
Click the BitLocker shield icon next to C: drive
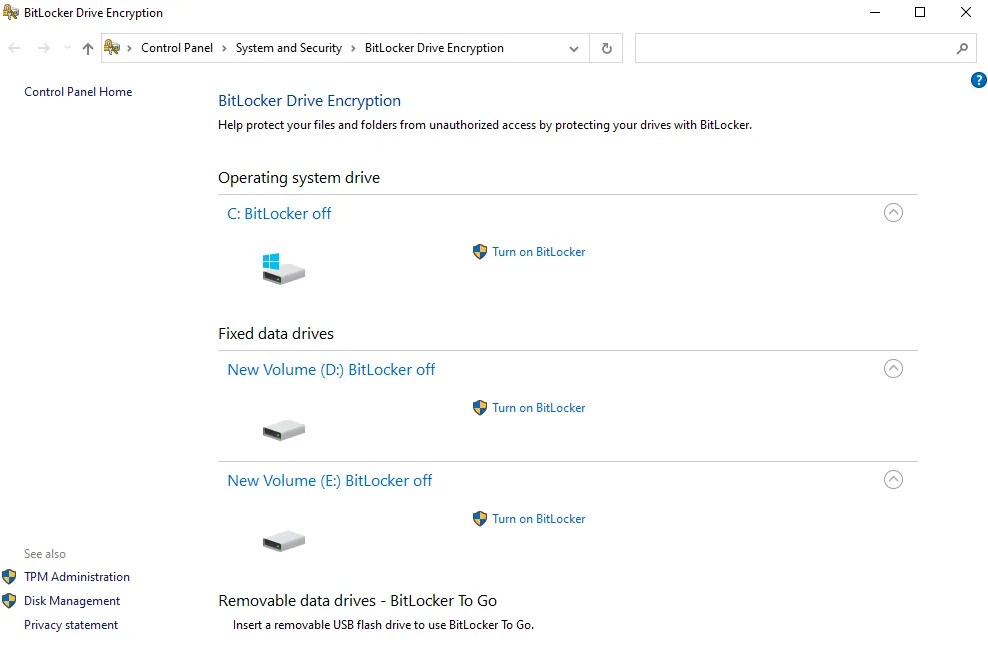(x=480, y=251)
